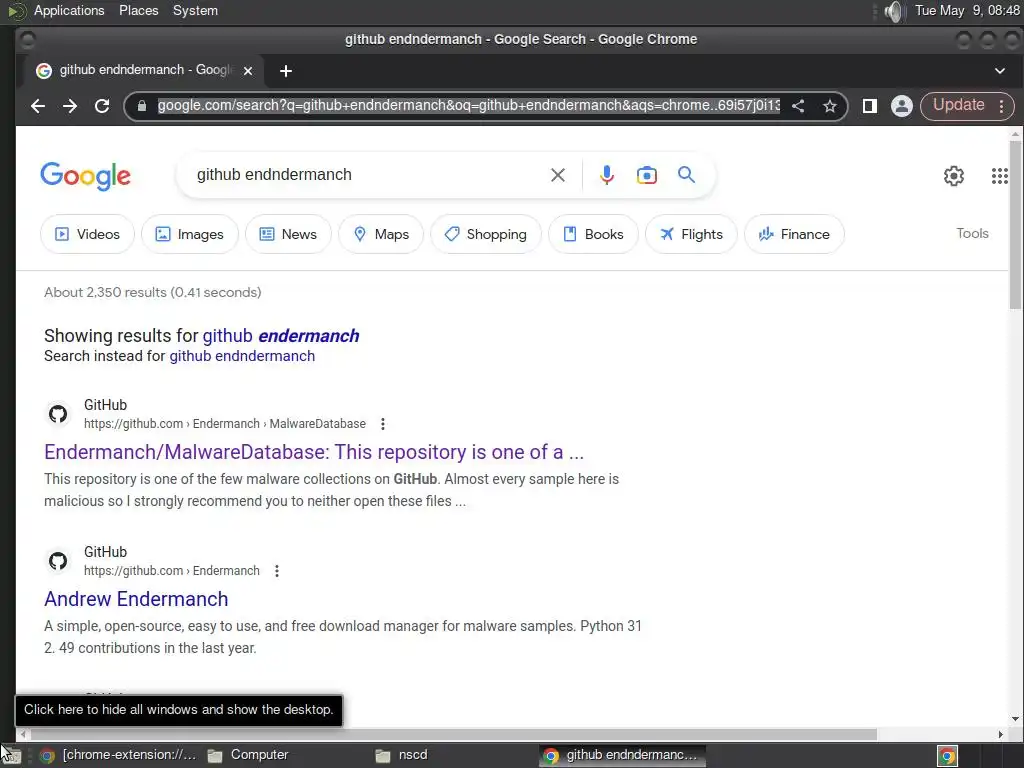Click the volume speaker icon in top panel

click(894, 11)
